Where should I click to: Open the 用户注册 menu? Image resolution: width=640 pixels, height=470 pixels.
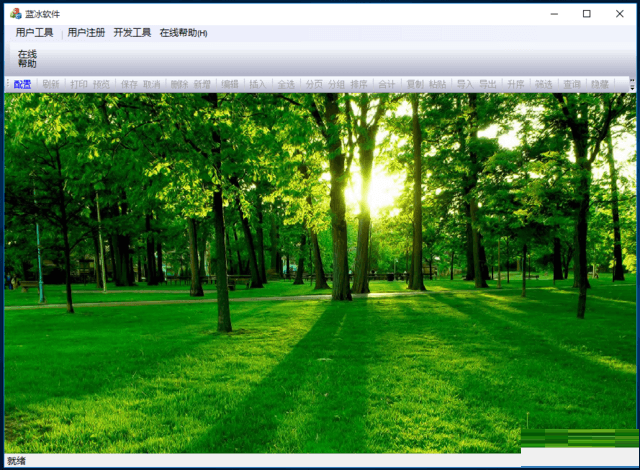(86, 33)
